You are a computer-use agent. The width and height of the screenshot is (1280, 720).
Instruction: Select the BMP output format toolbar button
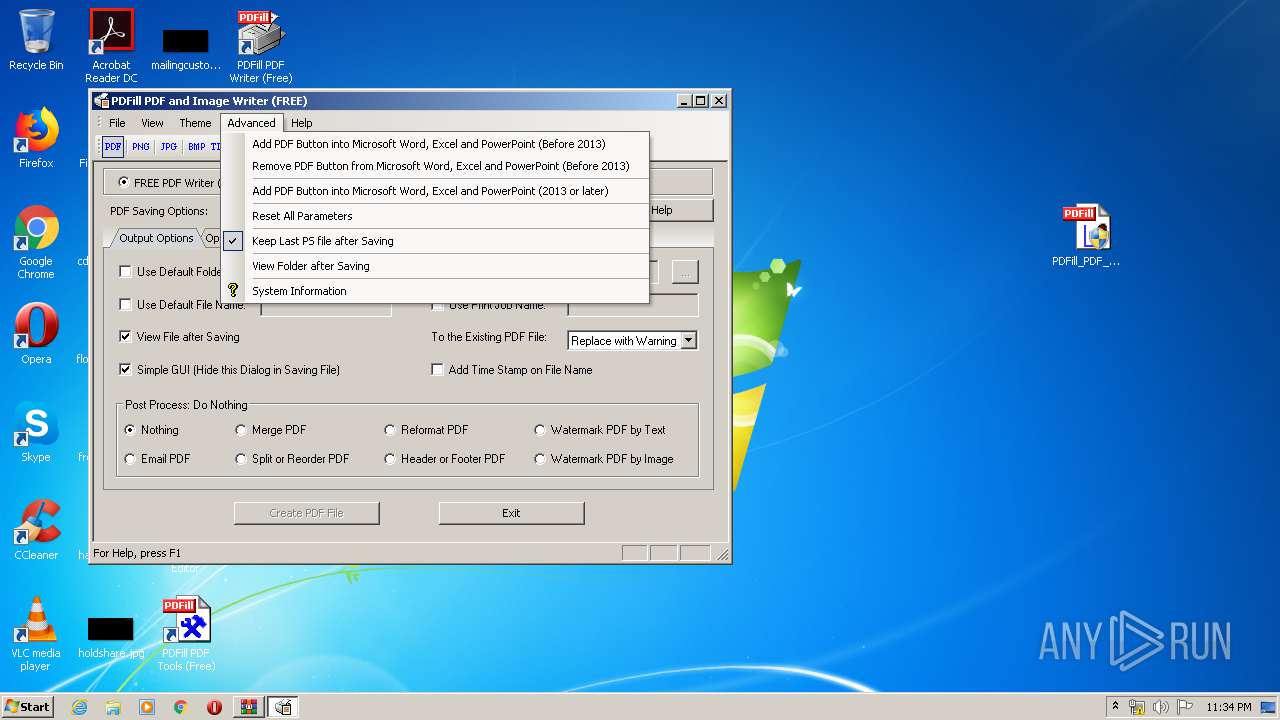click(196, 146)
